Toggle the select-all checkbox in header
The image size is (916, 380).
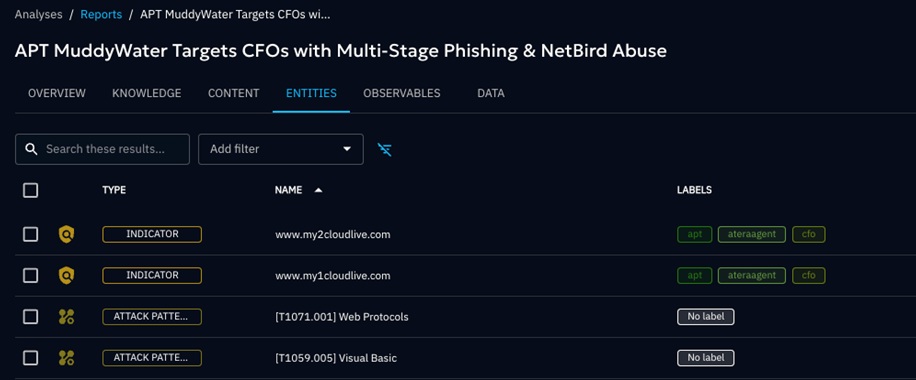30,190
